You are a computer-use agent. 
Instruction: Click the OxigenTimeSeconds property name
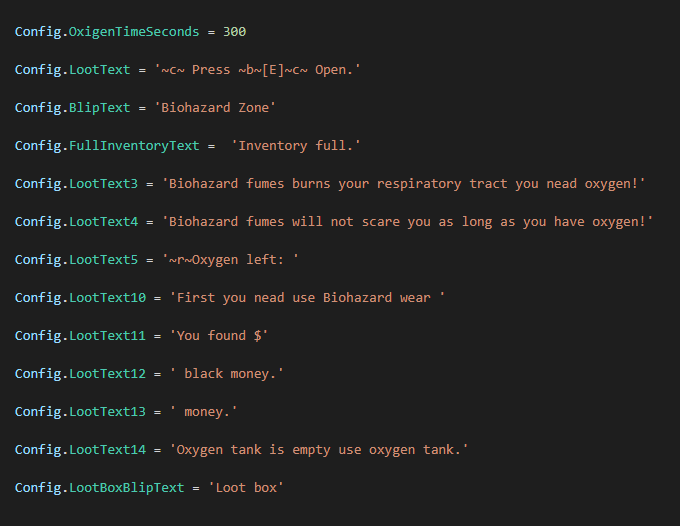pyautogui.click(x=134, y=32)
